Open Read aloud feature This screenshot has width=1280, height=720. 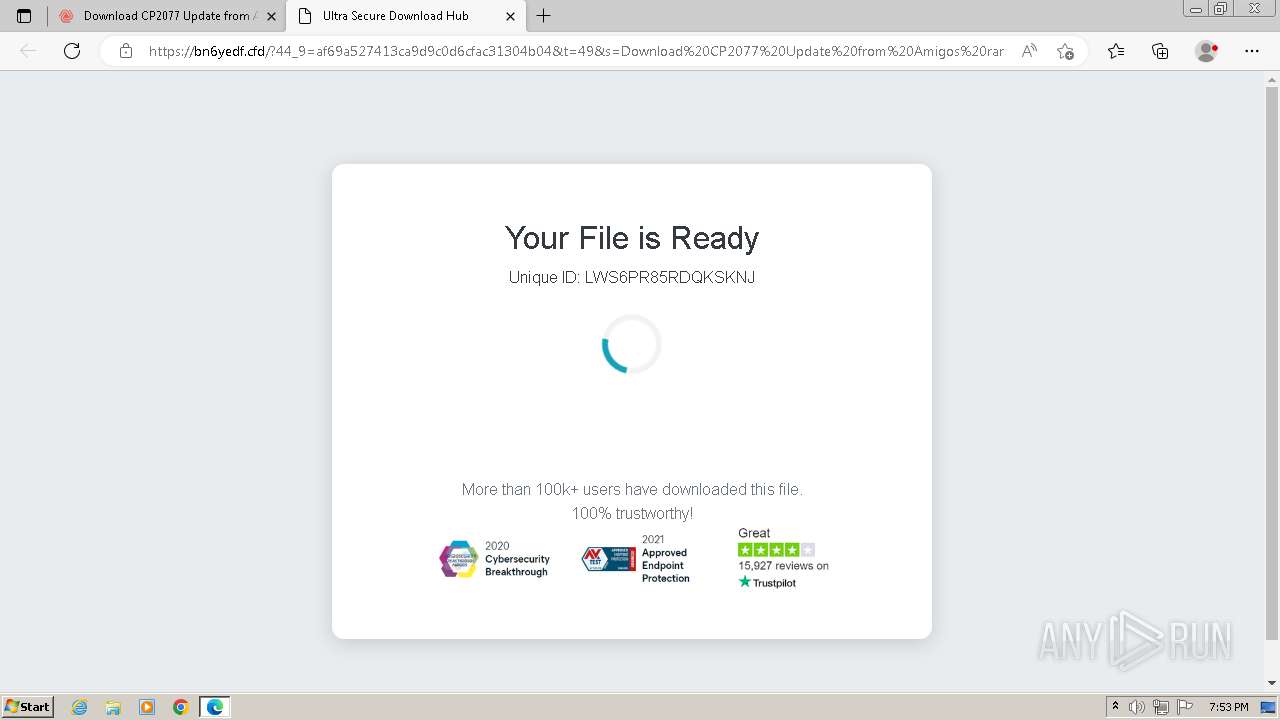[x=1029, y=51]
